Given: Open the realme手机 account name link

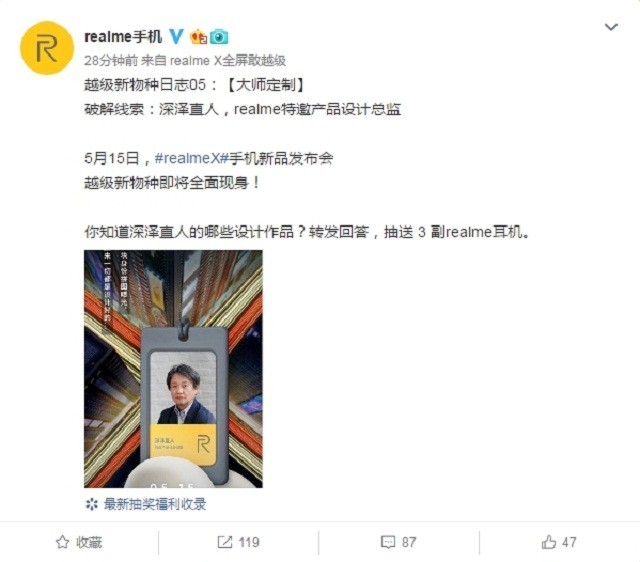Looking at the screenshot, I should coord(123,37).
